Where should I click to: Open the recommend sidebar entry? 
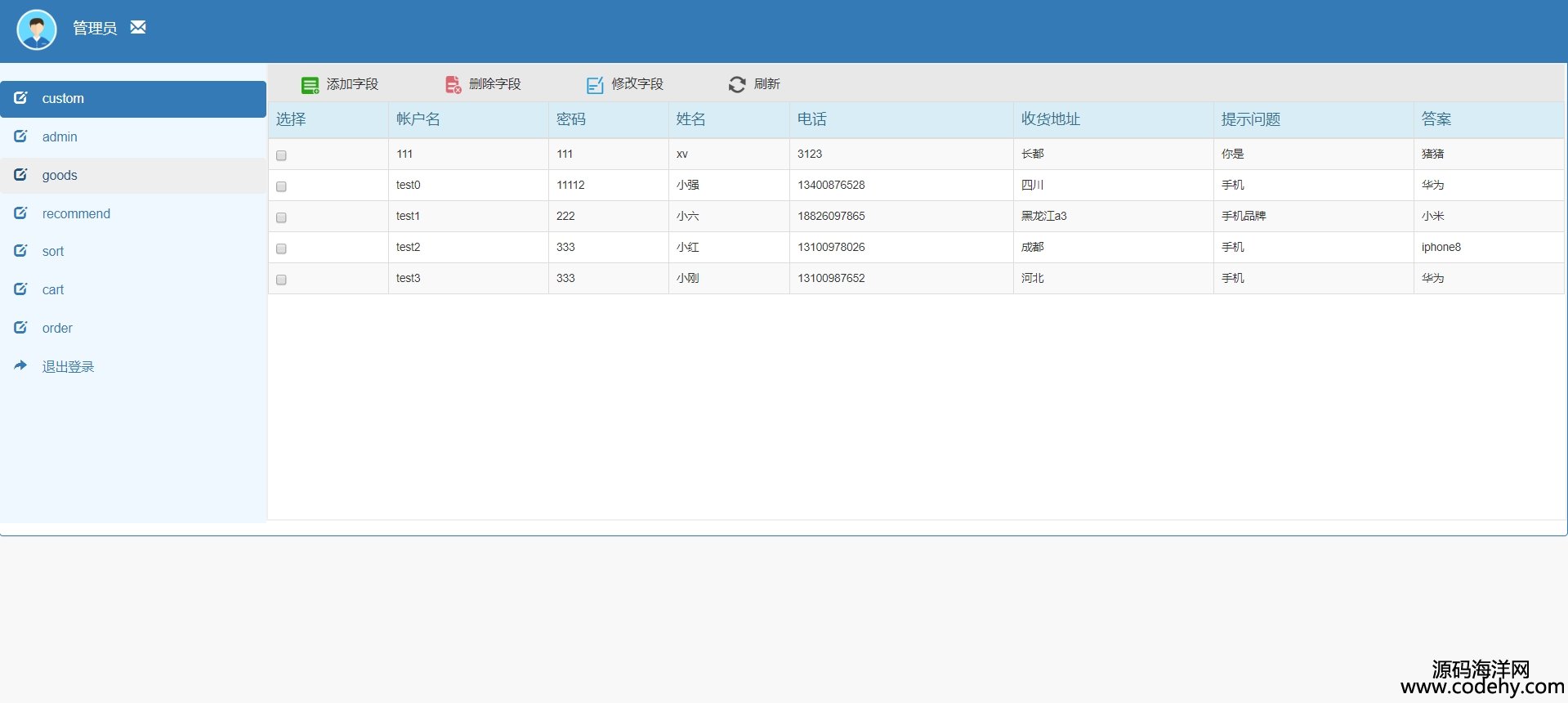point(76,214)
